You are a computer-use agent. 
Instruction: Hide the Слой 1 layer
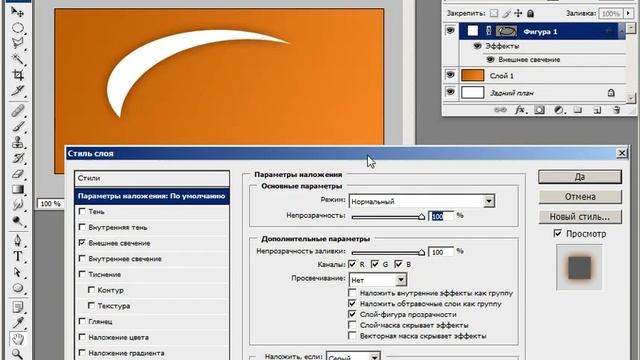coord(450,75)
